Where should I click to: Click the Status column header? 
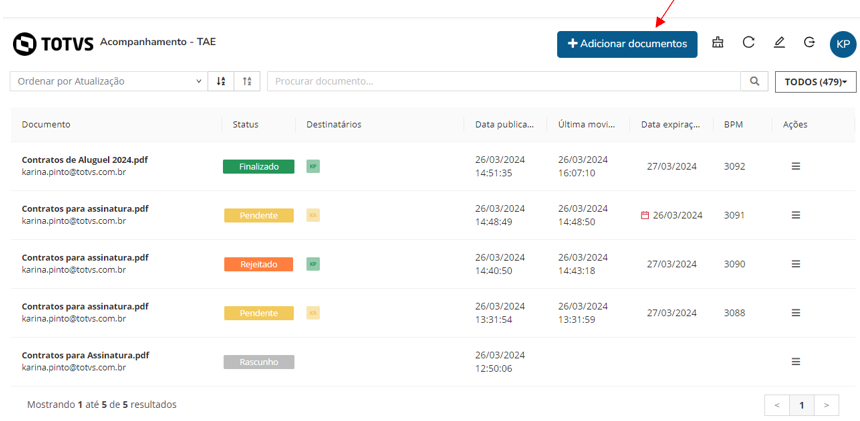(x=245, y=124)
